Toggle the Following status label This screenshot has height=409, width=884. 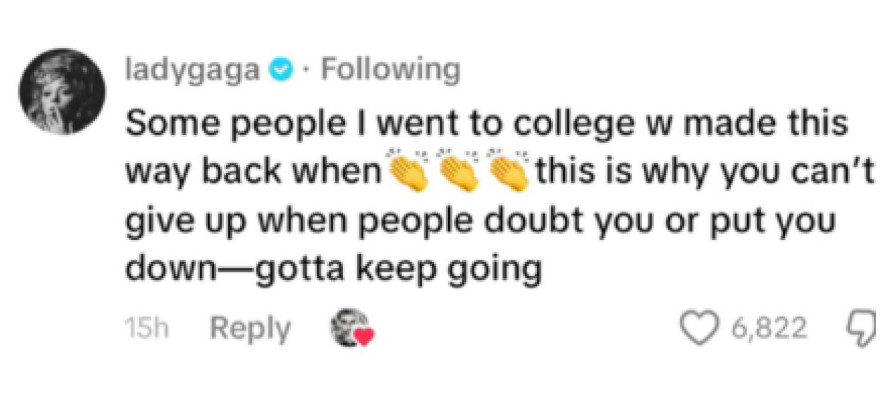pyautogui.click(x=388, y=70)
